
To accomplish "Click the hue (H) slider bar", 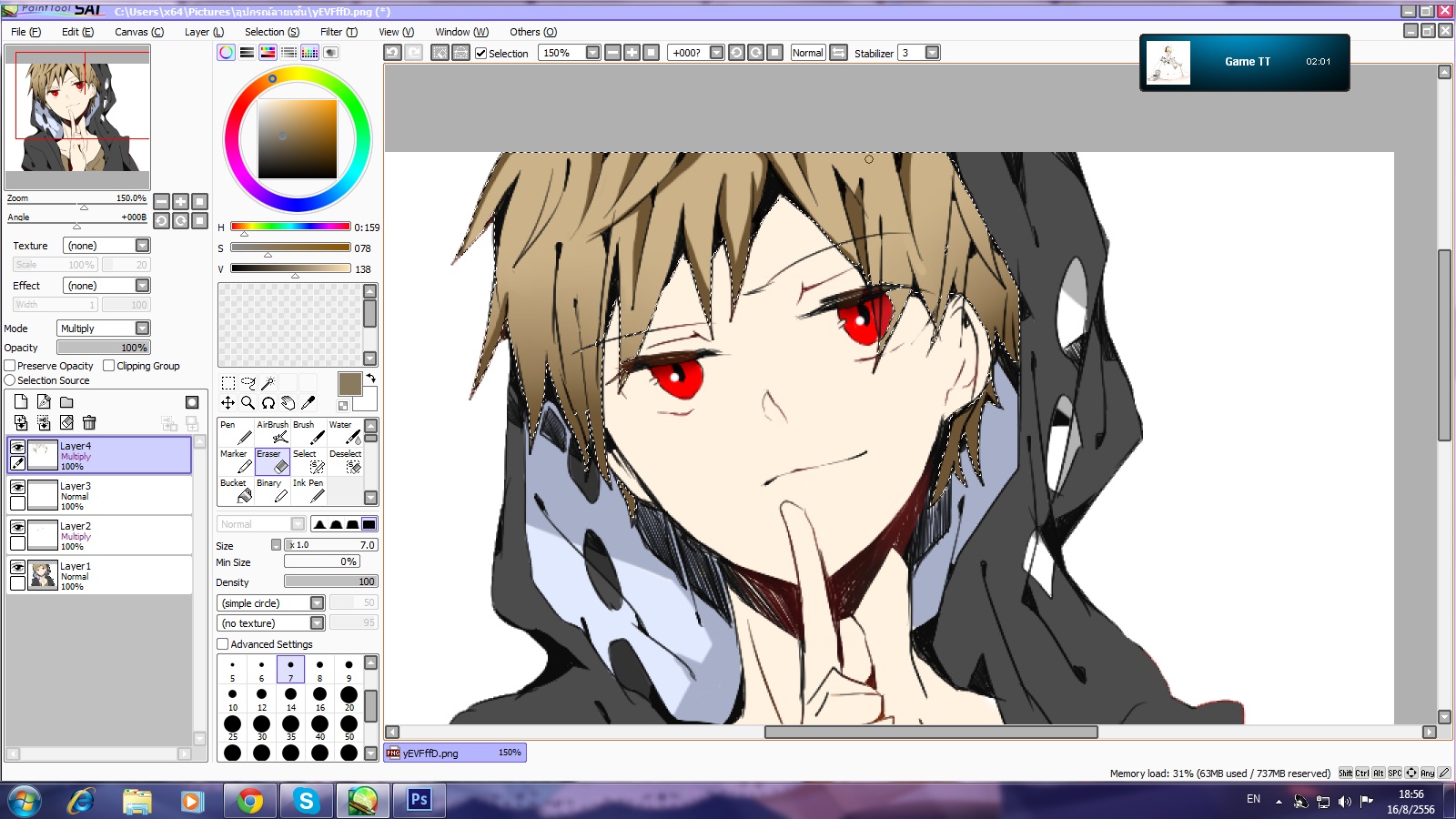I will pos(290,227).
